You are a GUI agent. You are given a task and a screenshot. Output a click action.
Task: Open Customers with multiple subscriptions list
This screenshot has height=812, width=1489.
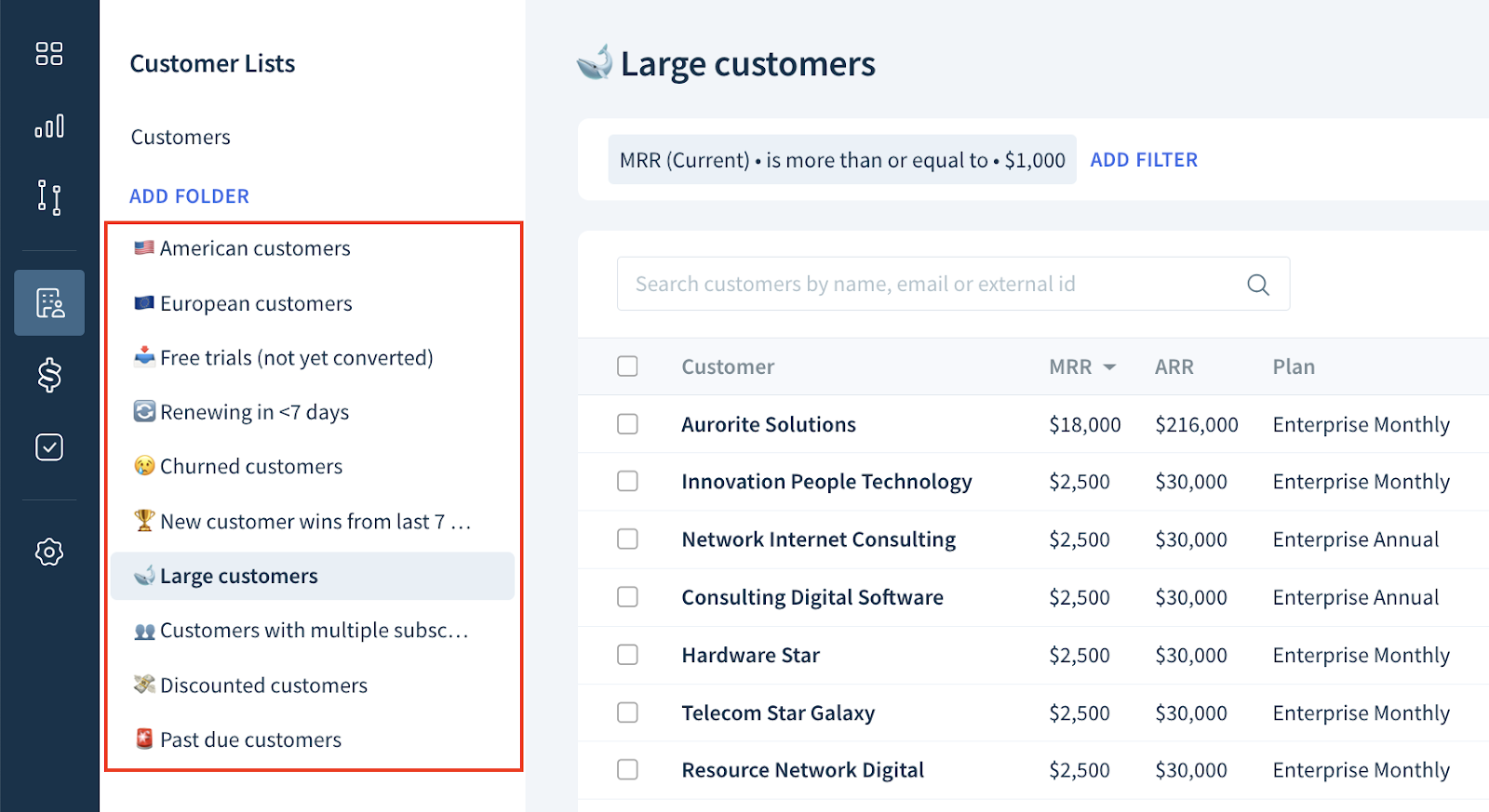(313, 631)
